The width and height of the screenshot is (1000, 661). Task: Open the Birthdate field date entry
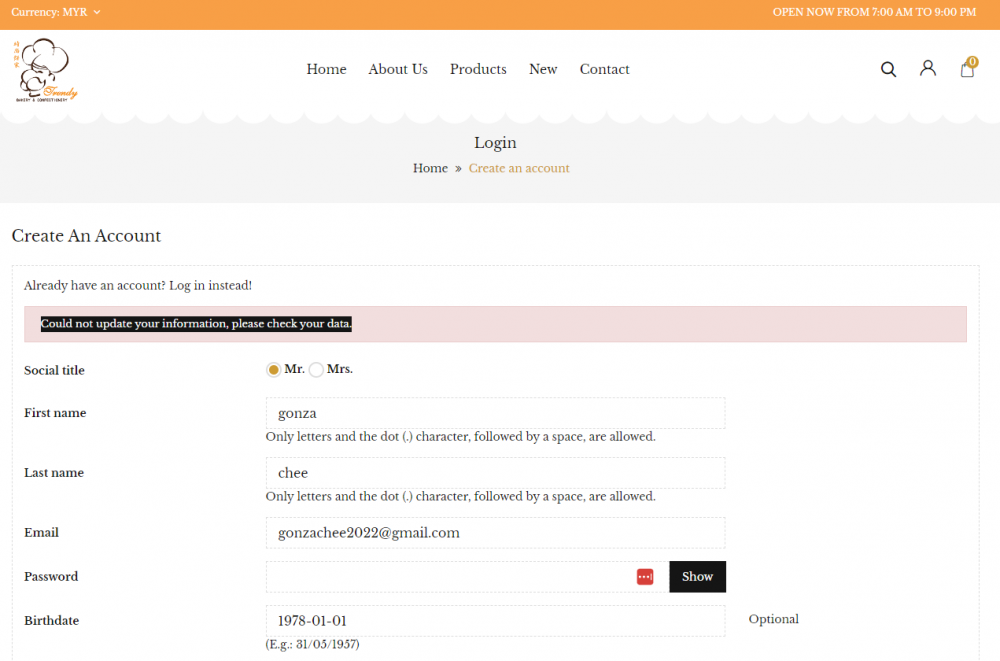tap(495, 620)
